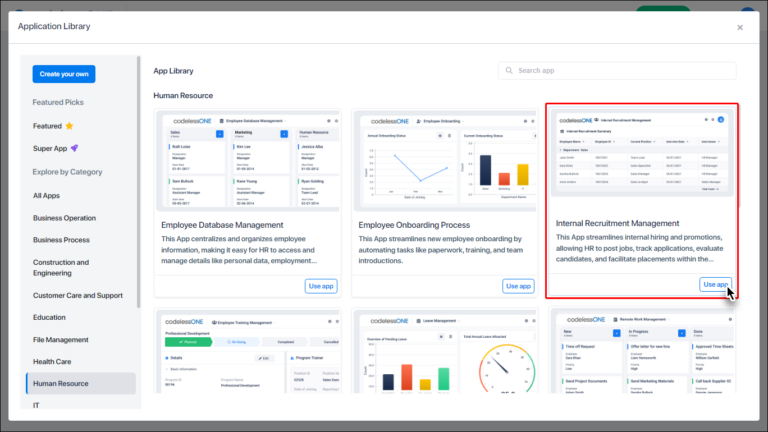Open the Business Operation category
This screenshot has width=768, height=432.
(64, 218)
